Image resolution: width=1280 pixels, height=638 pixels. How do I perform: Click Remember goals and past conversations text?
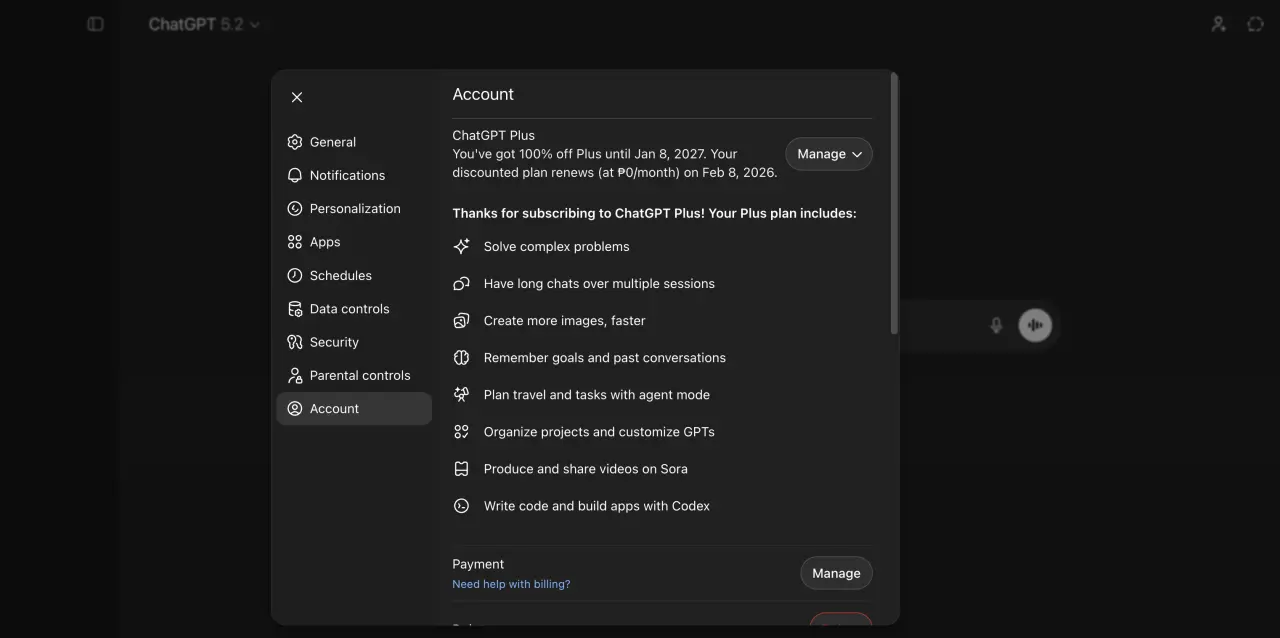604,357
